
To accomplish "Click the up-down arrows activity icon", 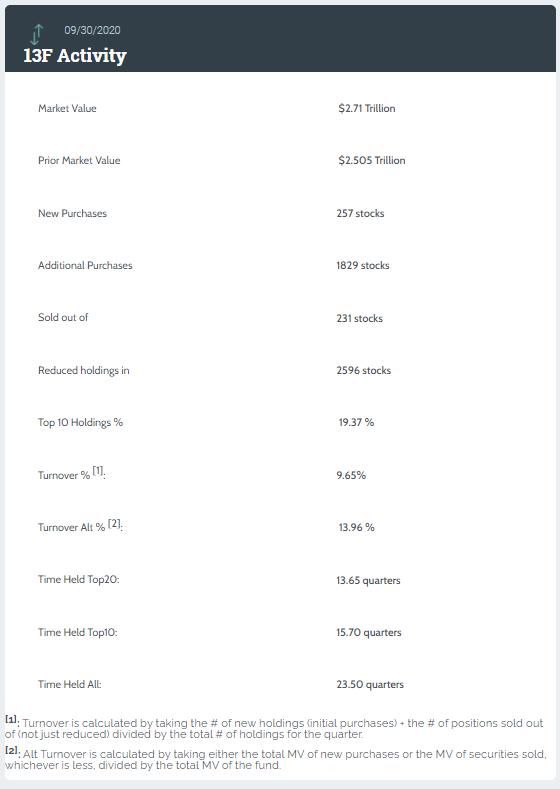I will pos(37,34).
